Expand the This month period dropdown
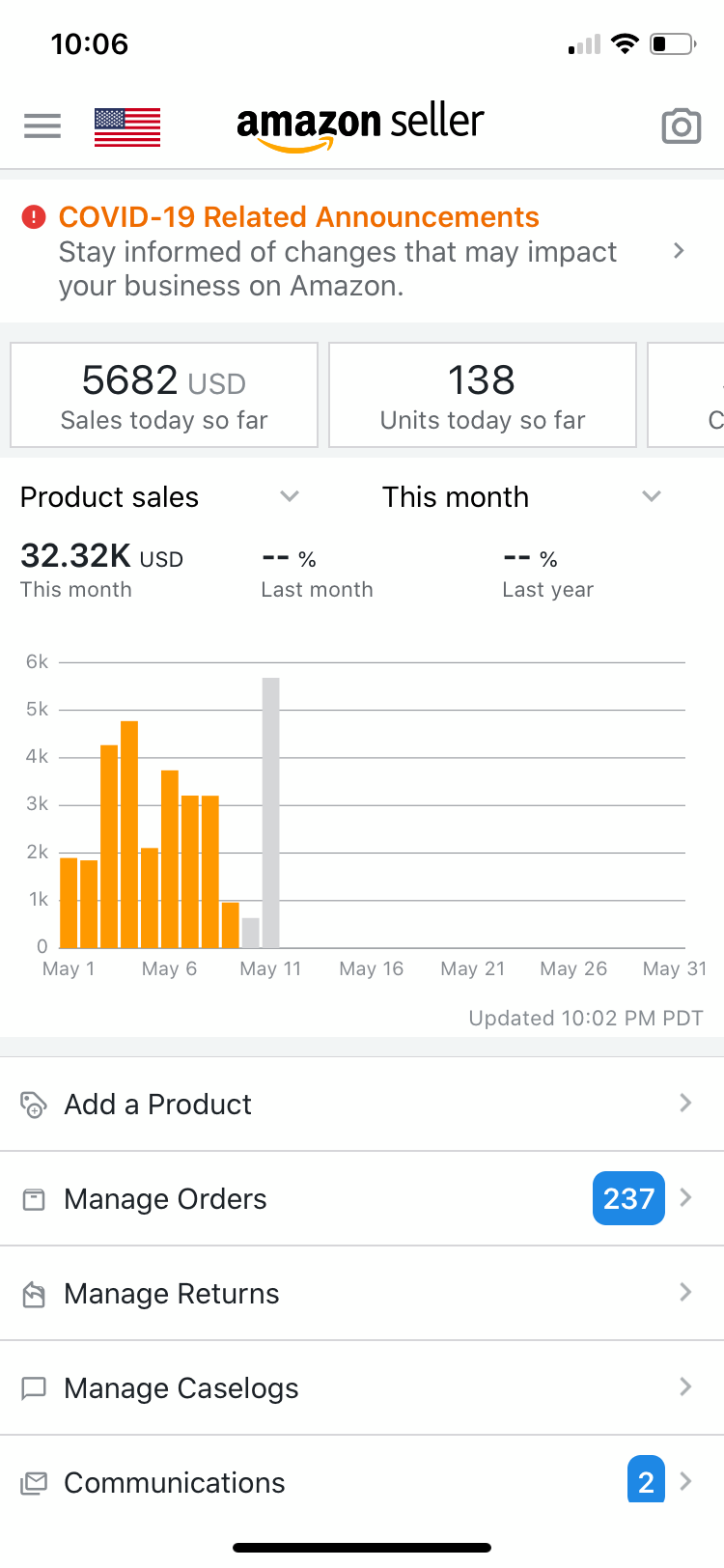This screenshot has width=724, height=1568. coord(652,496)
